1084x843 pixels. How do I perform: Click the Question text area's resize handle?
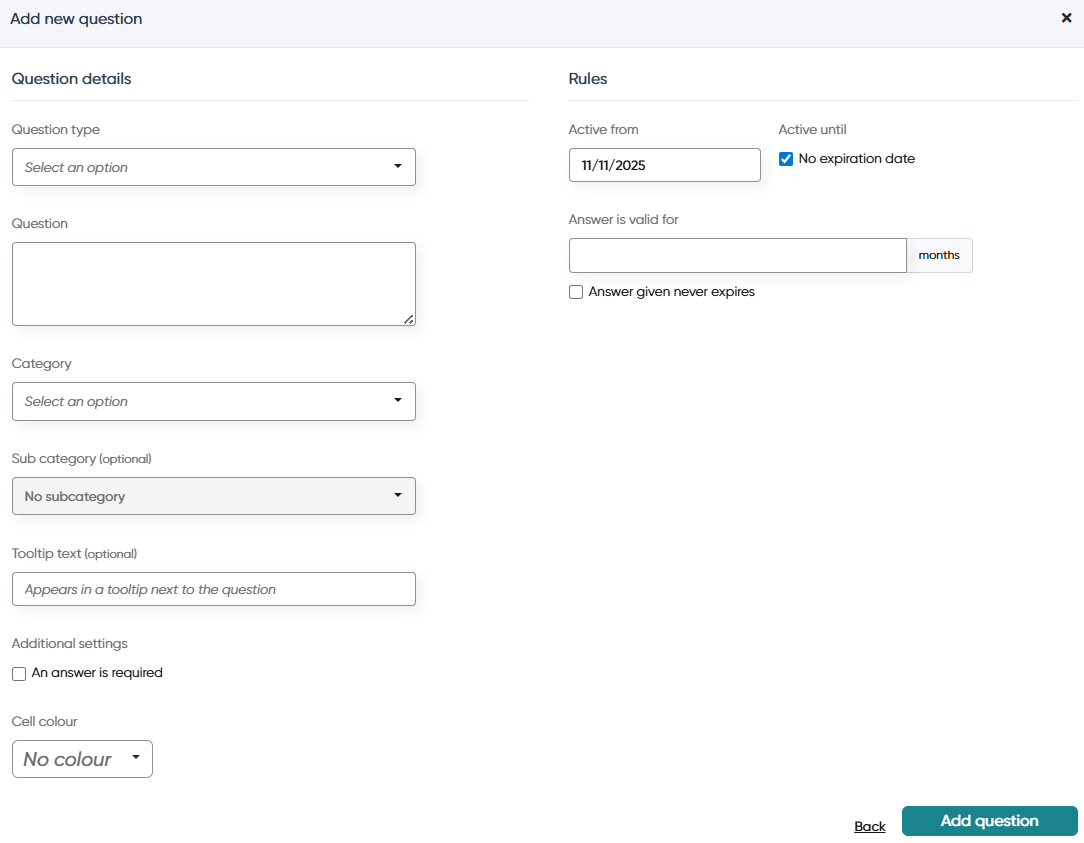coord(409,319)
